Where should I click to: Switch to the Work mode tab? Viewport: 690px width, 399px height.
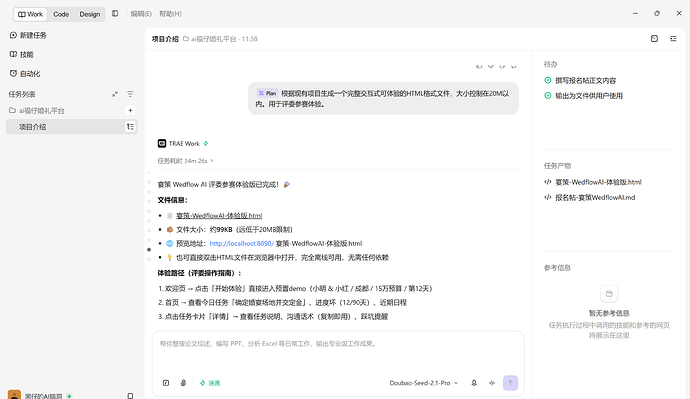[x=30, y=14]
